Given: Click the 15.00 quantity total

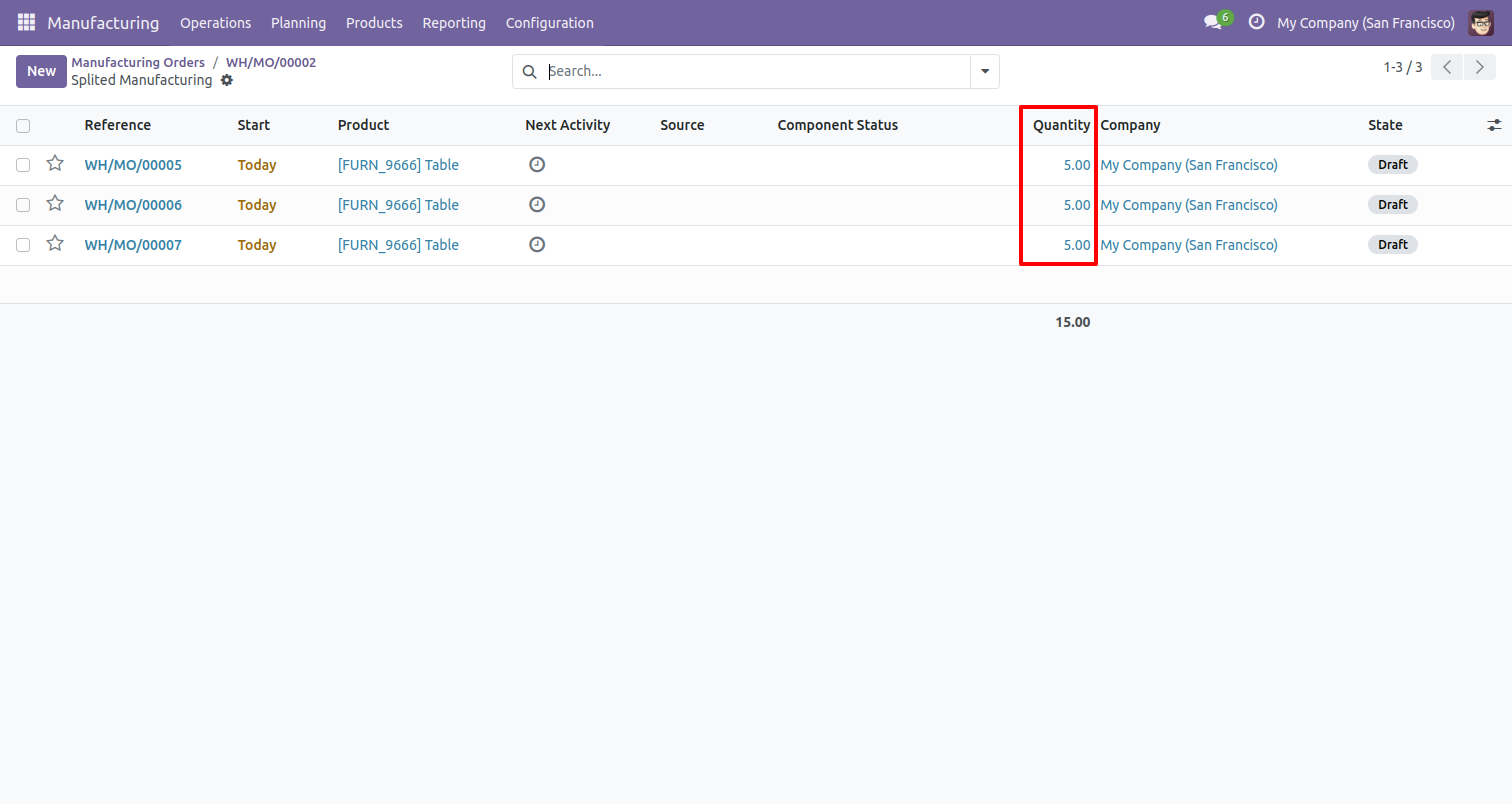Looking at the screenshot, I should coord(1072,322).
